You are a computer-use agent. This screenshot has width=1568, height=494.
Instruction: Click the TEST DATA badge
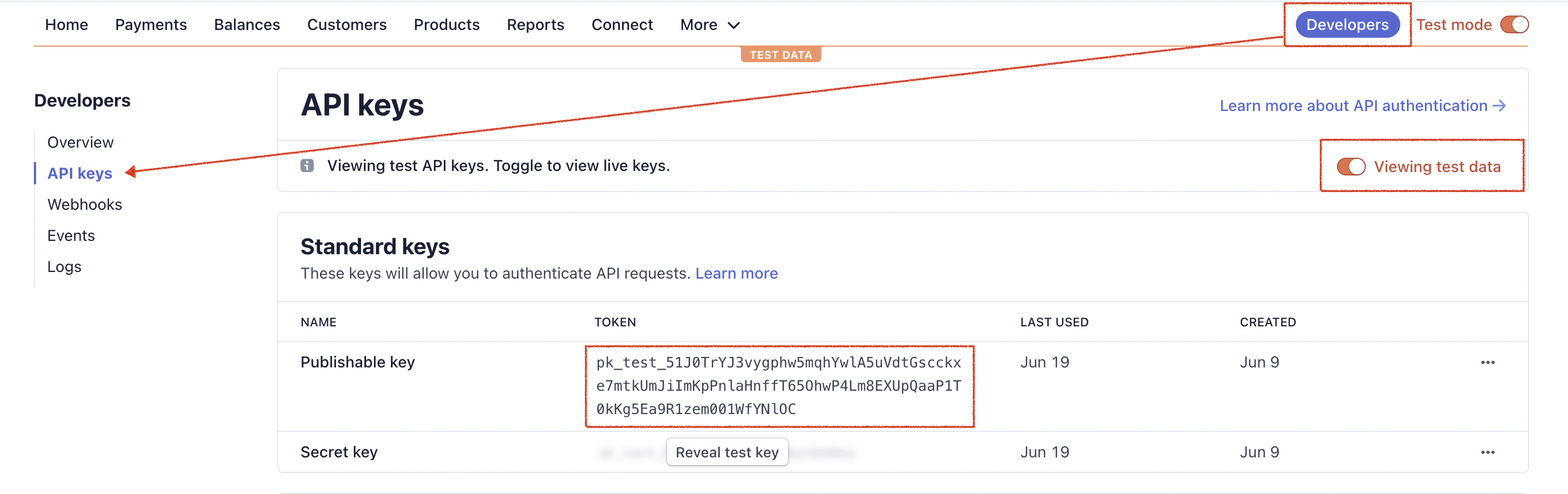tap(781, 54)
